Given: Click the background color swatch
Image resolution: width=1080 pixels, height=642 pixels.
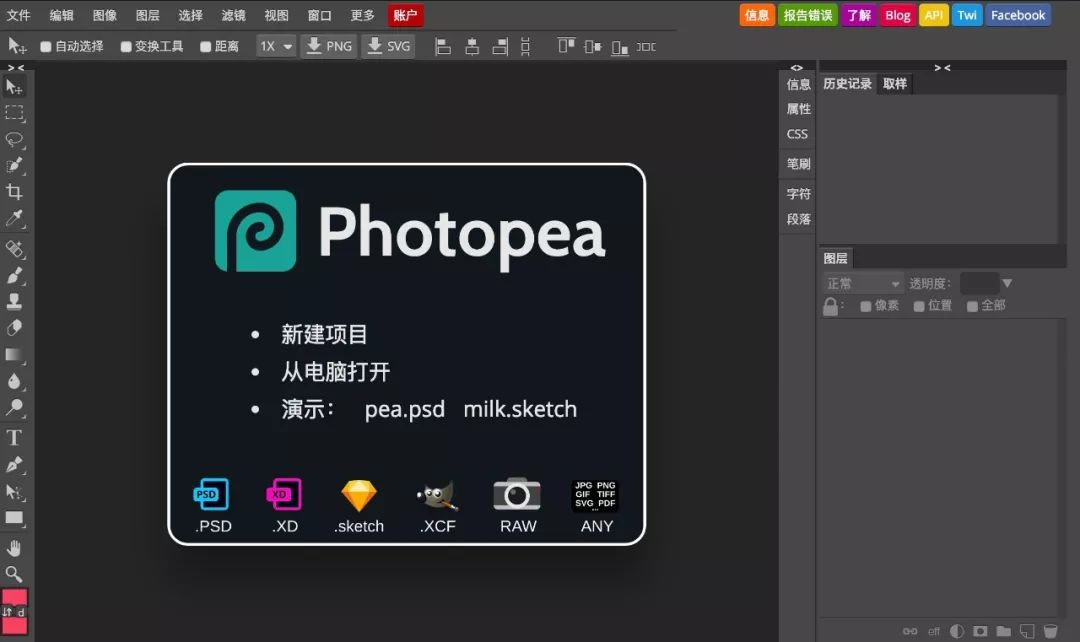Looking at the screenshot, I should pos(14,625).
